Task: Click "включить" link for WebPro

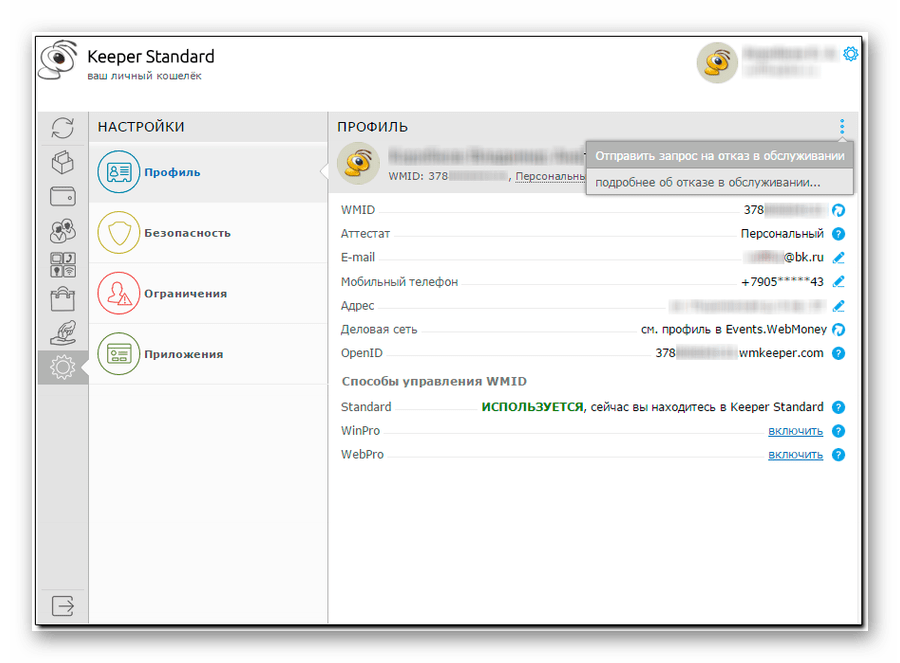Action: (x=795, y=454)
